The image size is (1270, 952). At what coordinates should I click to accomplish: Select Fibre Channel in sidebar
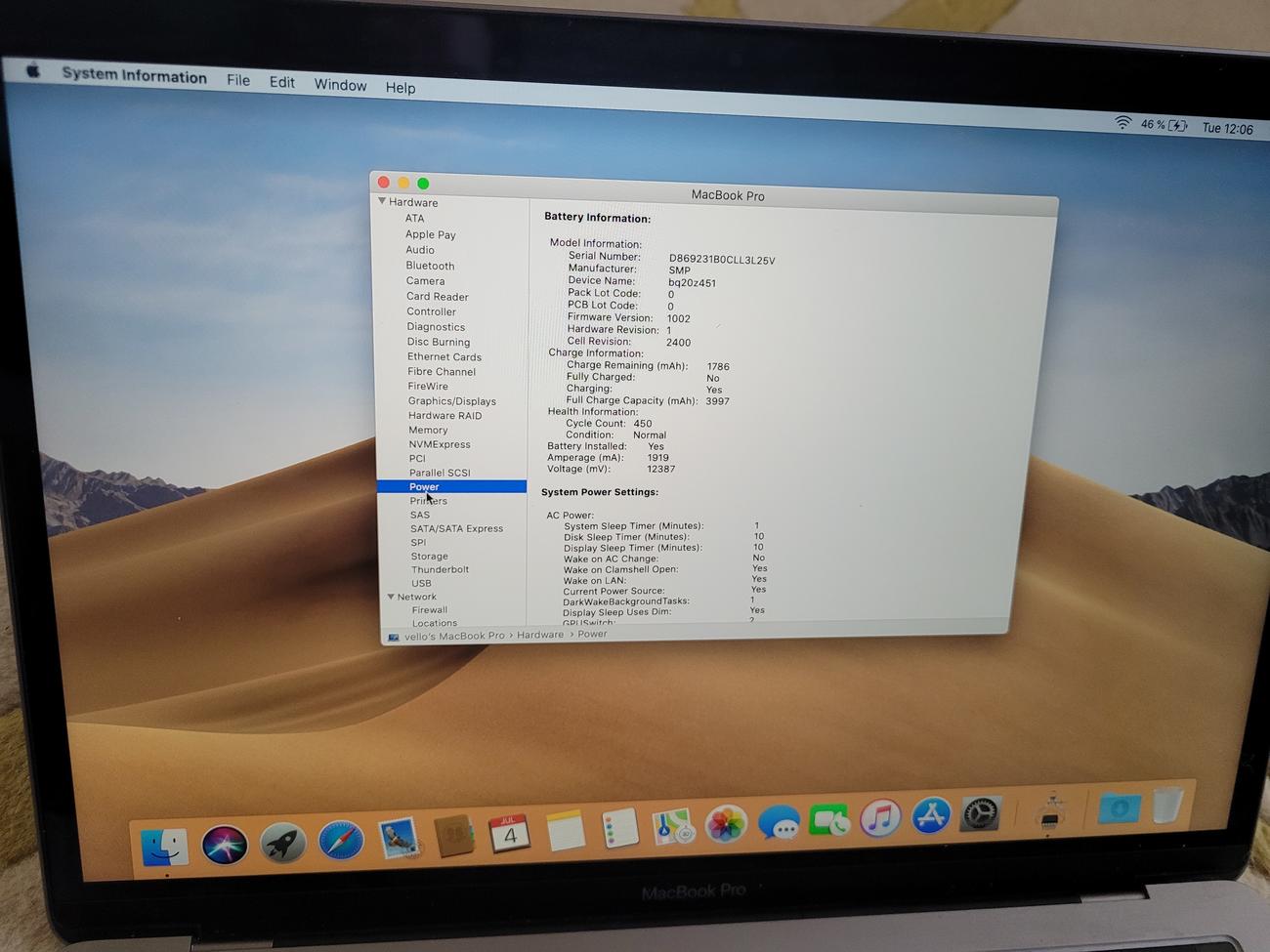(x=442, y=371)
